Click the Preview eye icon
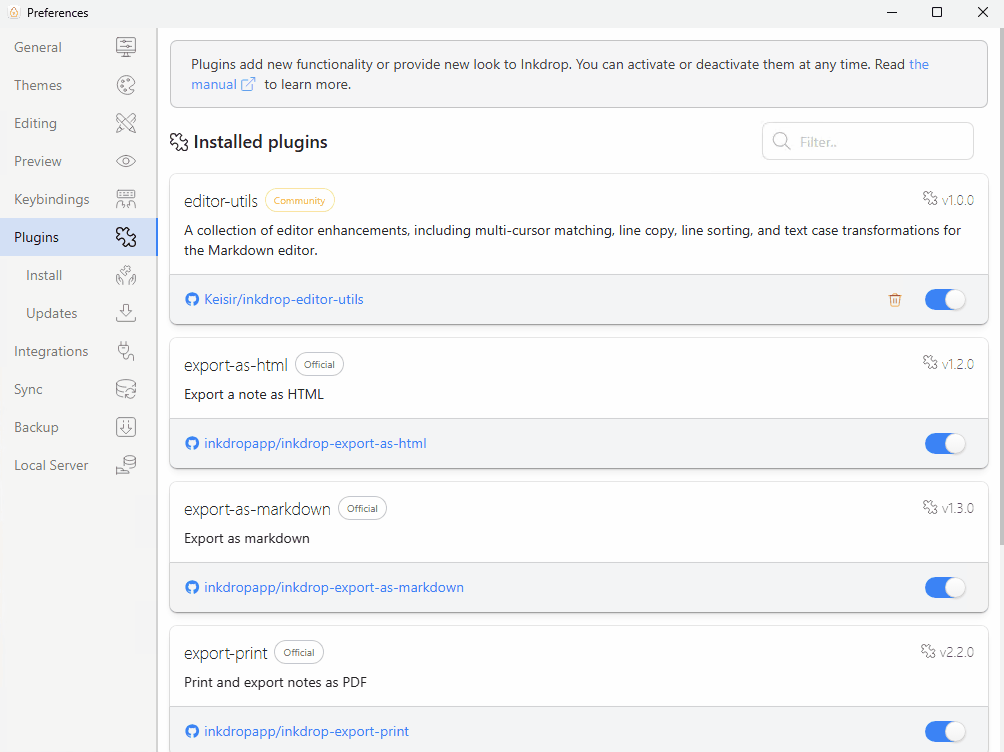 125,161
